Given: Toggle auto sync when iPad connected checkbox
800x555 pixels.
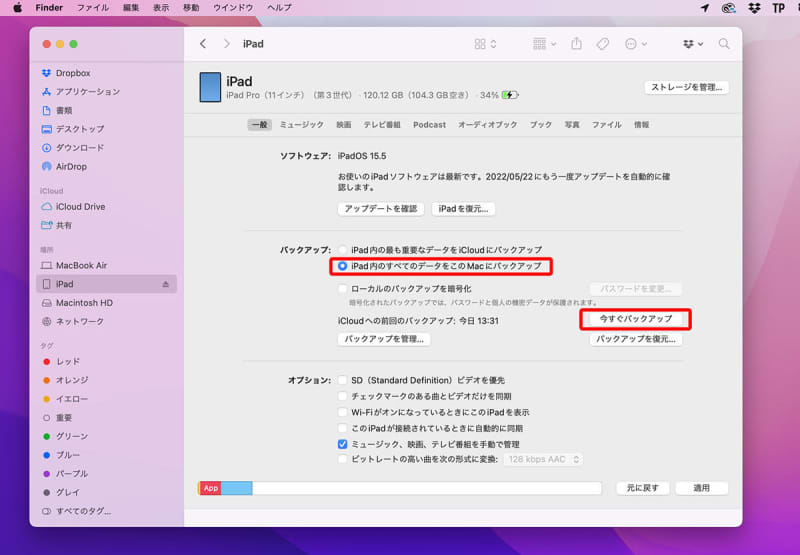Looking at the screenshot, I should point(342,428).
